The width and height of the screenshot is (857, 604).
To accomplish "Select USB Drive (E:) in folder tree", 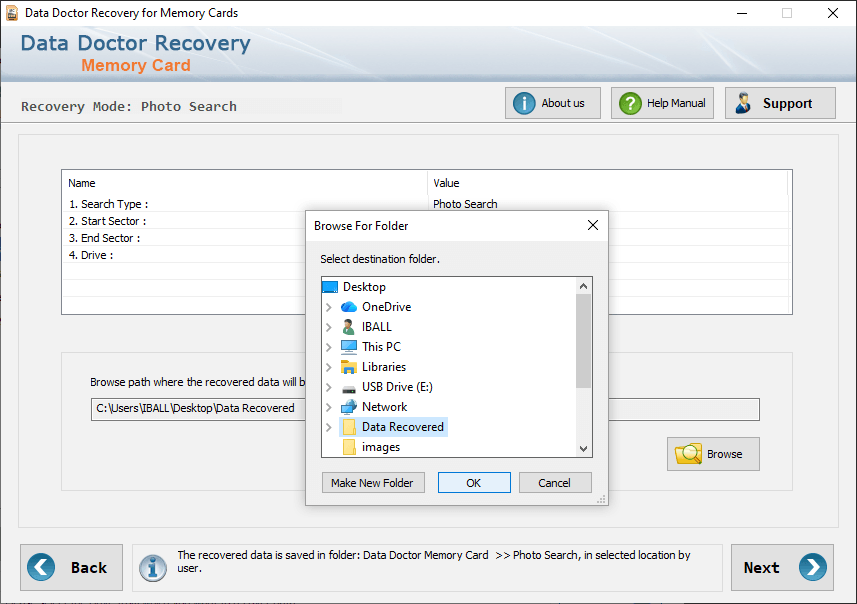I will (x=397, y=387).
